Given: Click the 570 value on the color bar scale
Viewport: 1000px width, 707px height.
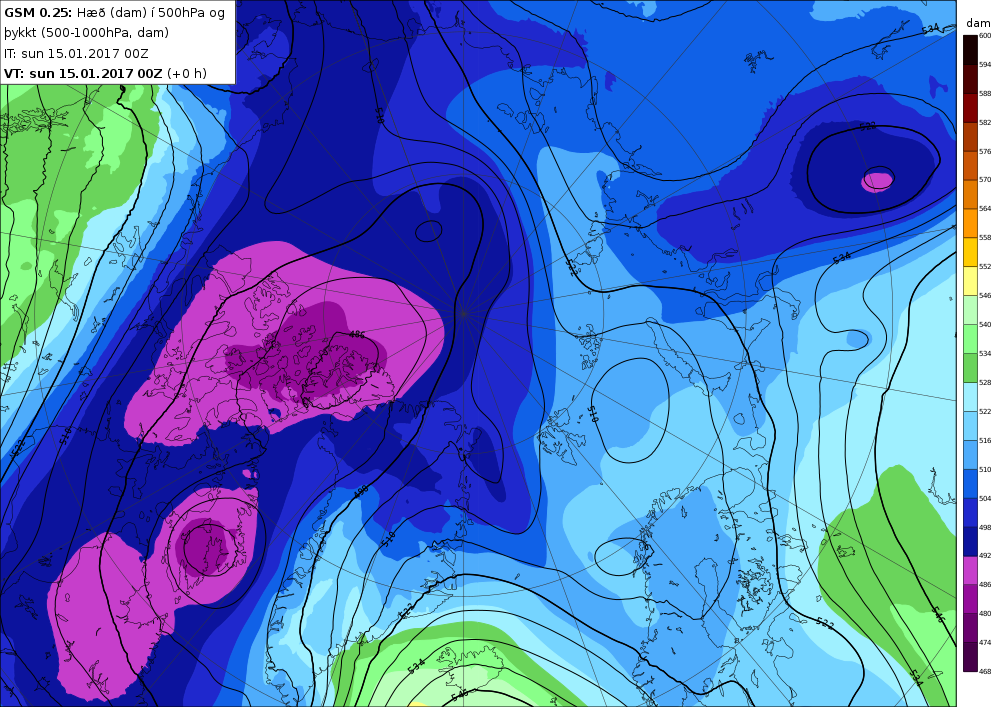Looking at the screenshot, I should [985, 180].
